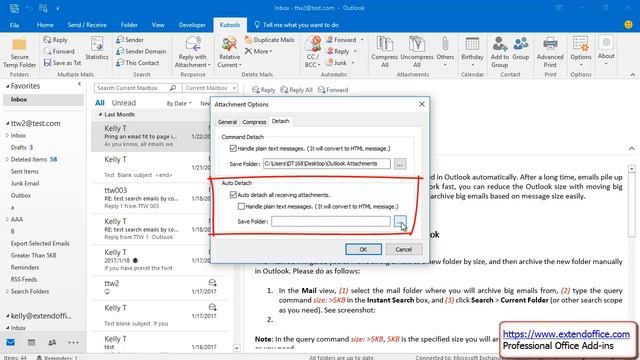Click the Statistics ribbon icon

click(x=97, y=49)
